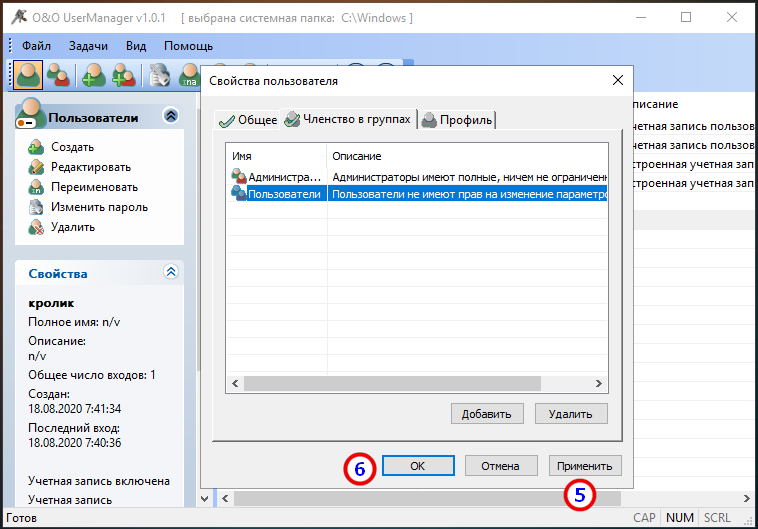Click the Пользователи panel header icon

tap(30, 113)
